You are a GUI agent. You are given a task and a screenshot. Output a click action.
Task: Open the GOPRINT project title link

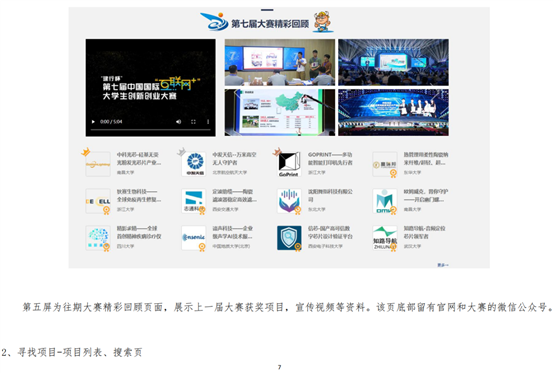point(330,159)
